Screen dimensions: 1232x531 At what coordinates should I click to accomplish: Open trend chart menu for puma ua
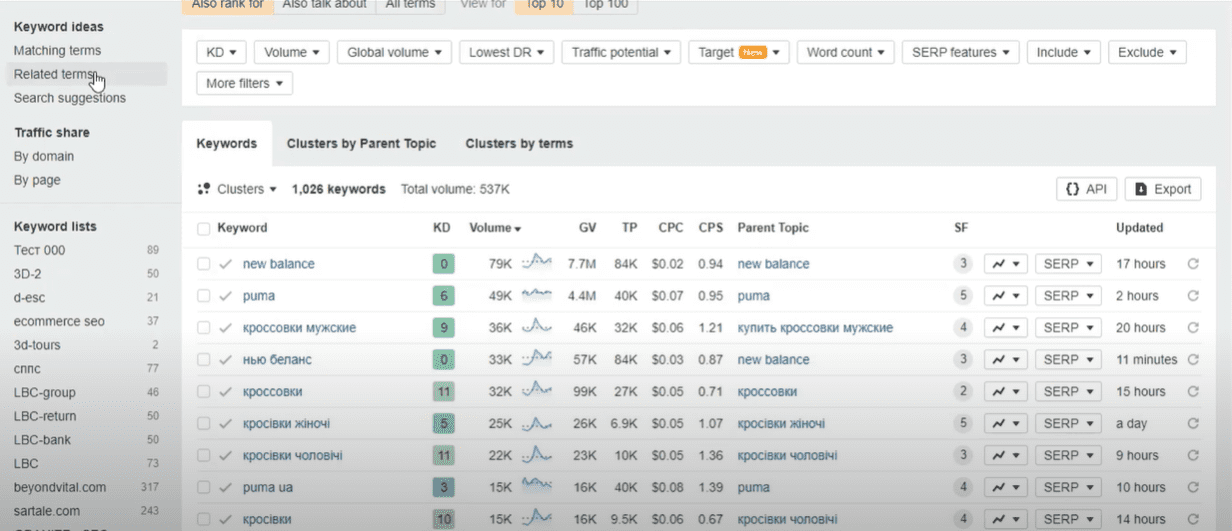(x=1006, y=488)
